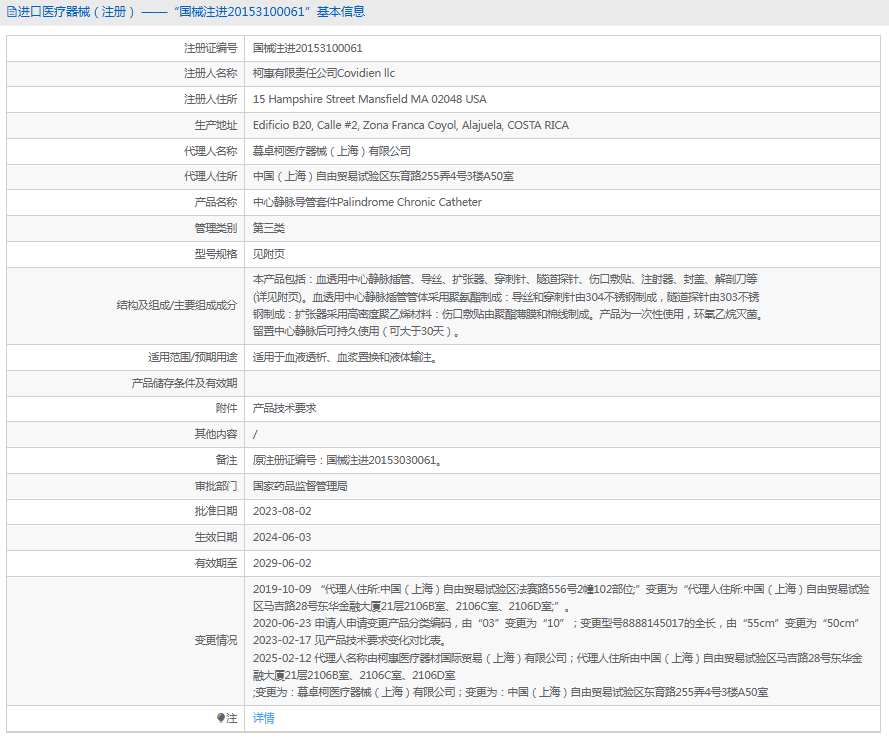Select structure text starting 本产品包括
The image size is (889, 741).
509,306
